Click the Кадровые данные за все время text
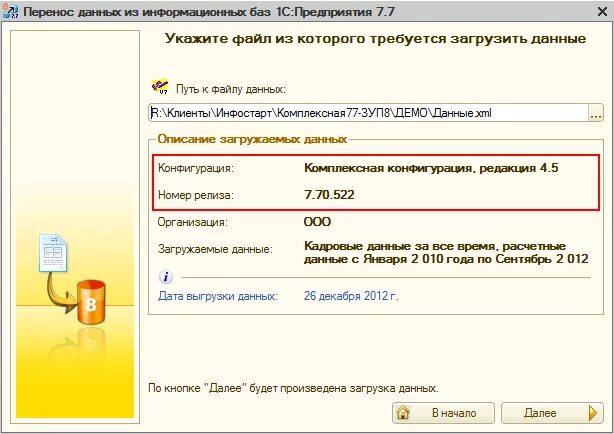The image size is (614, 434). [446, 252]
